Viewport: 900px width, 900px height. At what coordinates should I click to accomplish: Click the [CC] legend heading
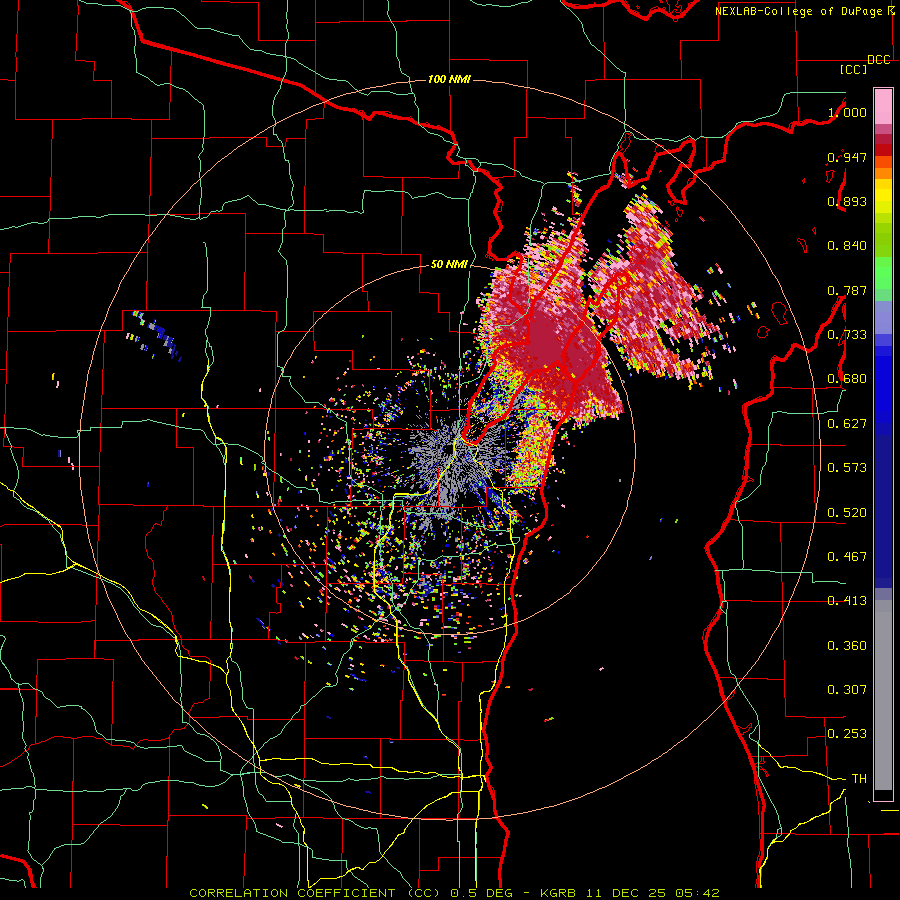854,69
